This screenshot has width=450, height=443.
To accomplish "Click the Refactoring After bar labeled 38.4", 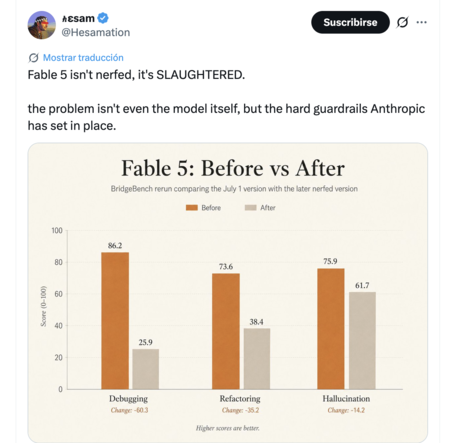I will click(257, 359).
